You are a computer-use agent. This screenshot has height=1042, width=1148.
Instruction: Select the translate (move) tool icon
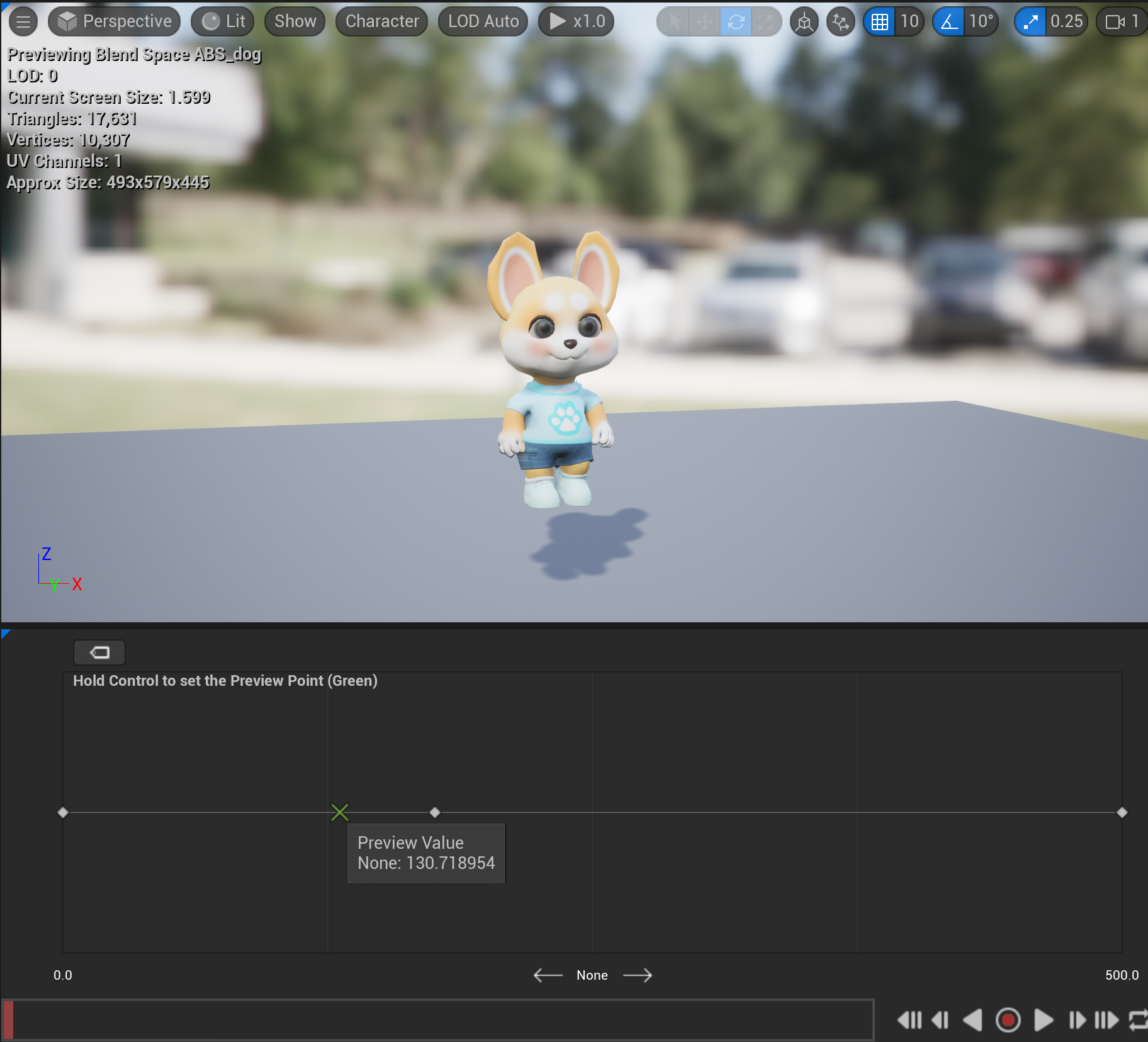pyautogui.click(x=704, y=22)
